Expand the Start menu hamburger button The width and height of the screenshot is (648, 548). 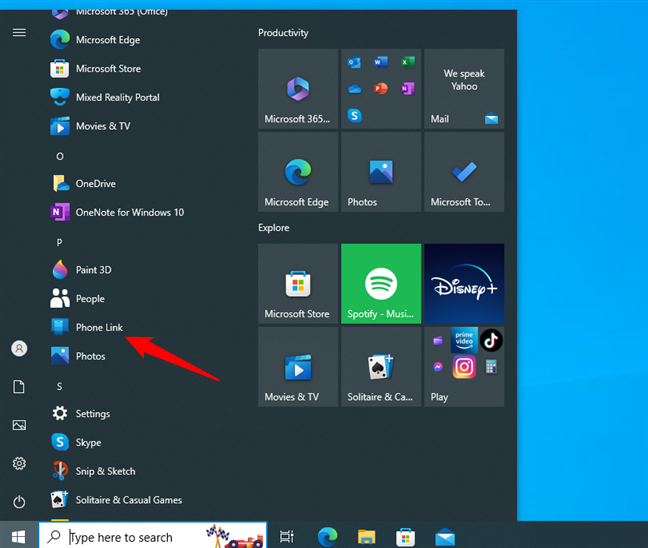19,33
